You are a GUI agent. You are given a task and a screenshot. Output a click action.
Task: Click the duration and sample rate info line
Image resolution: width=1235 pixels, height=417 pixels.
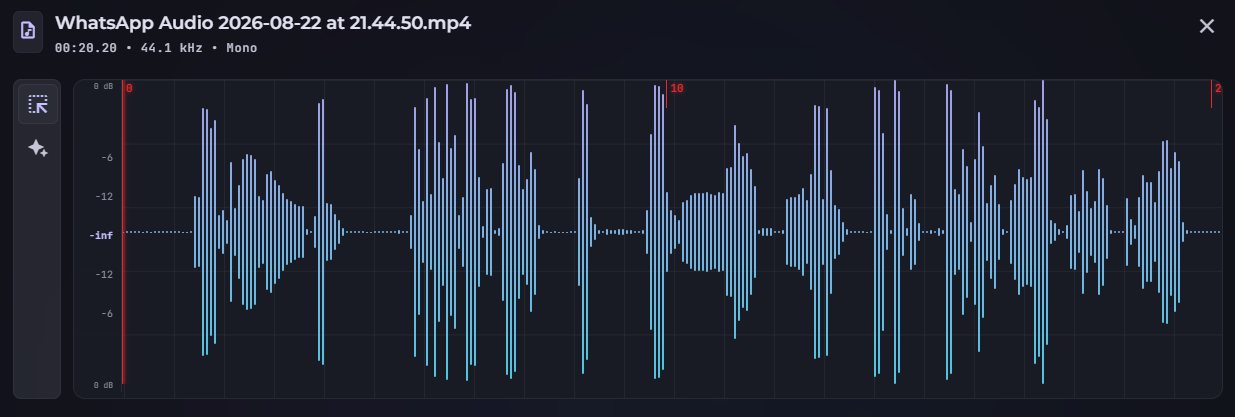156,48
